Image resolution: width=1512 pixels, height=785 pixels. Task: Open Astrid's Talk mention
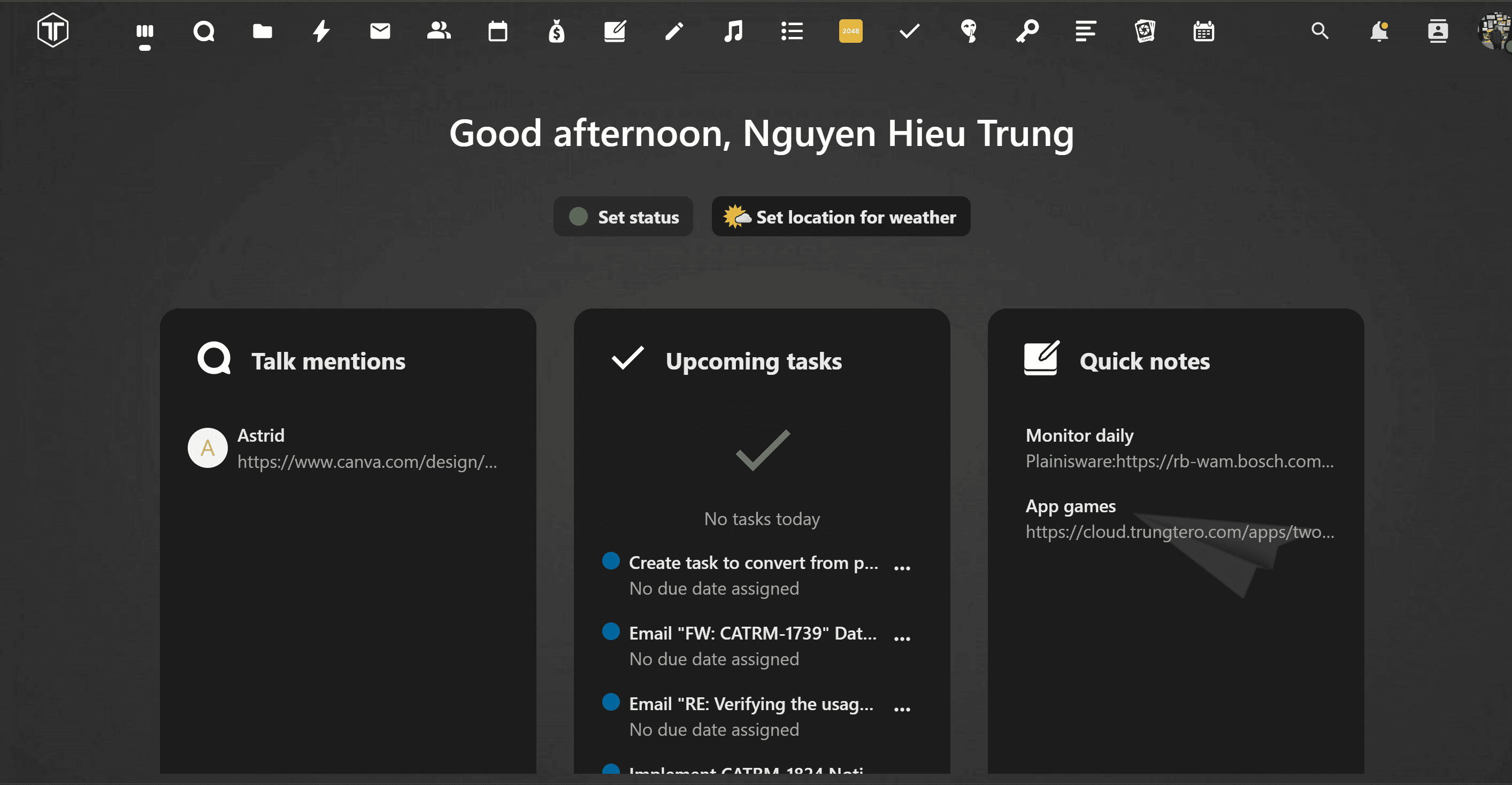pos(348,448)
